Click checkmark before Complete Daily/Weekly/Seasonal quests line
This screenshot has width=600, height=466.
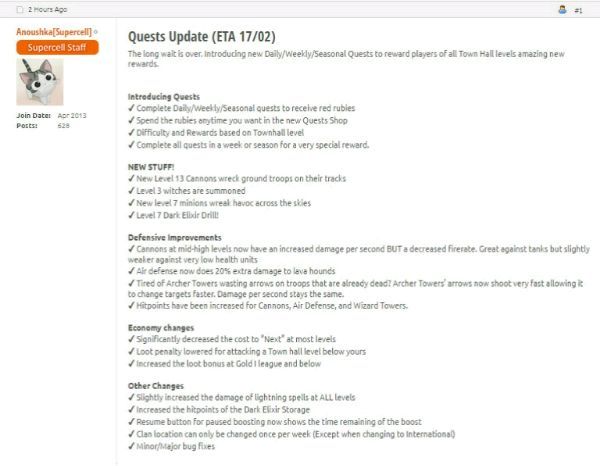131,108
